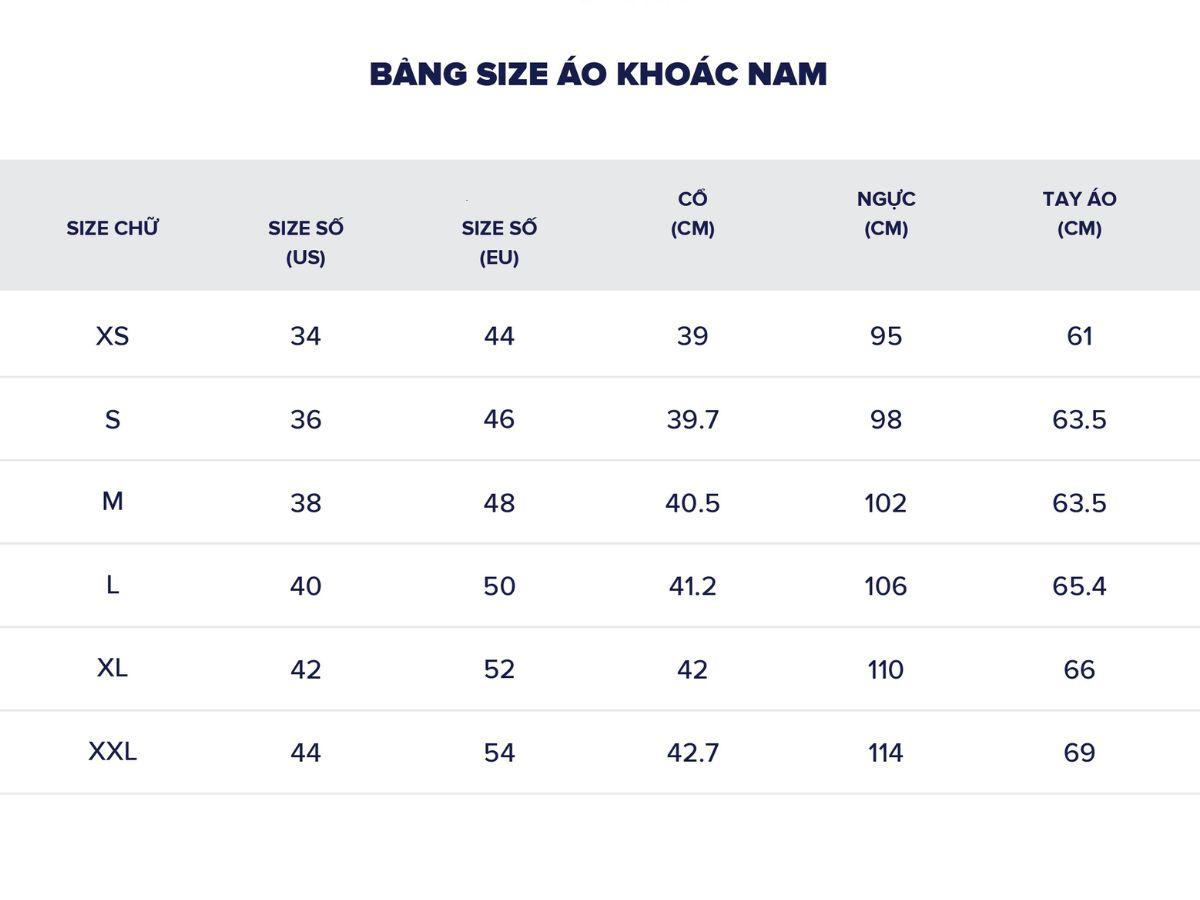The height and width of the screenshot is (900, 1200).
Task: Select the 102 chest measurement cell
Action: (886, 502)
